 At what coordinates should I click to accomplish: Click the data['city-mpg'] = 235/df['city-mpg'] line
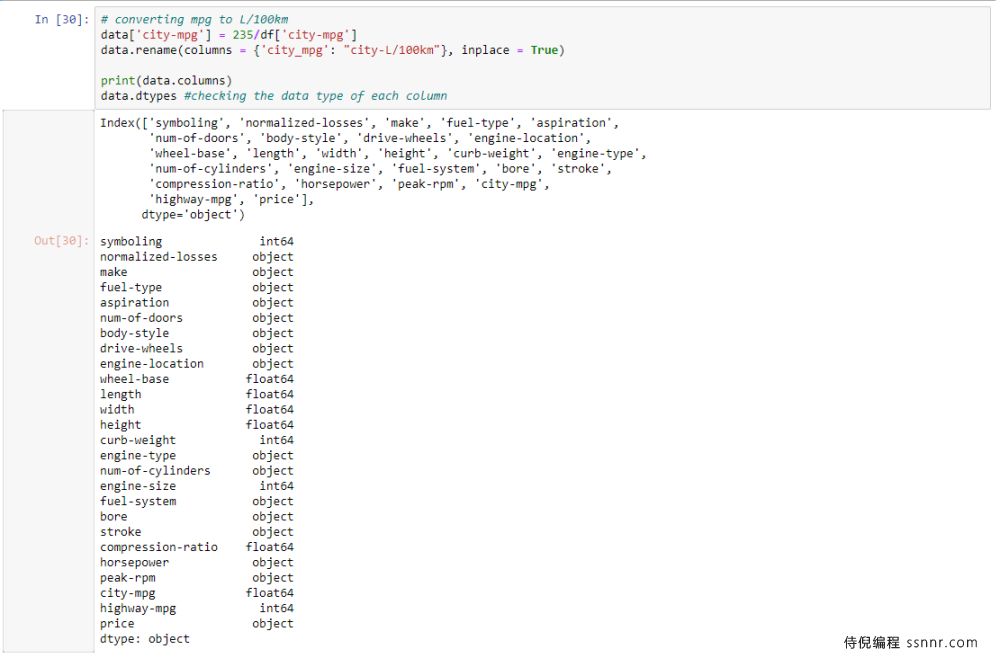click(x=228, y=35)
